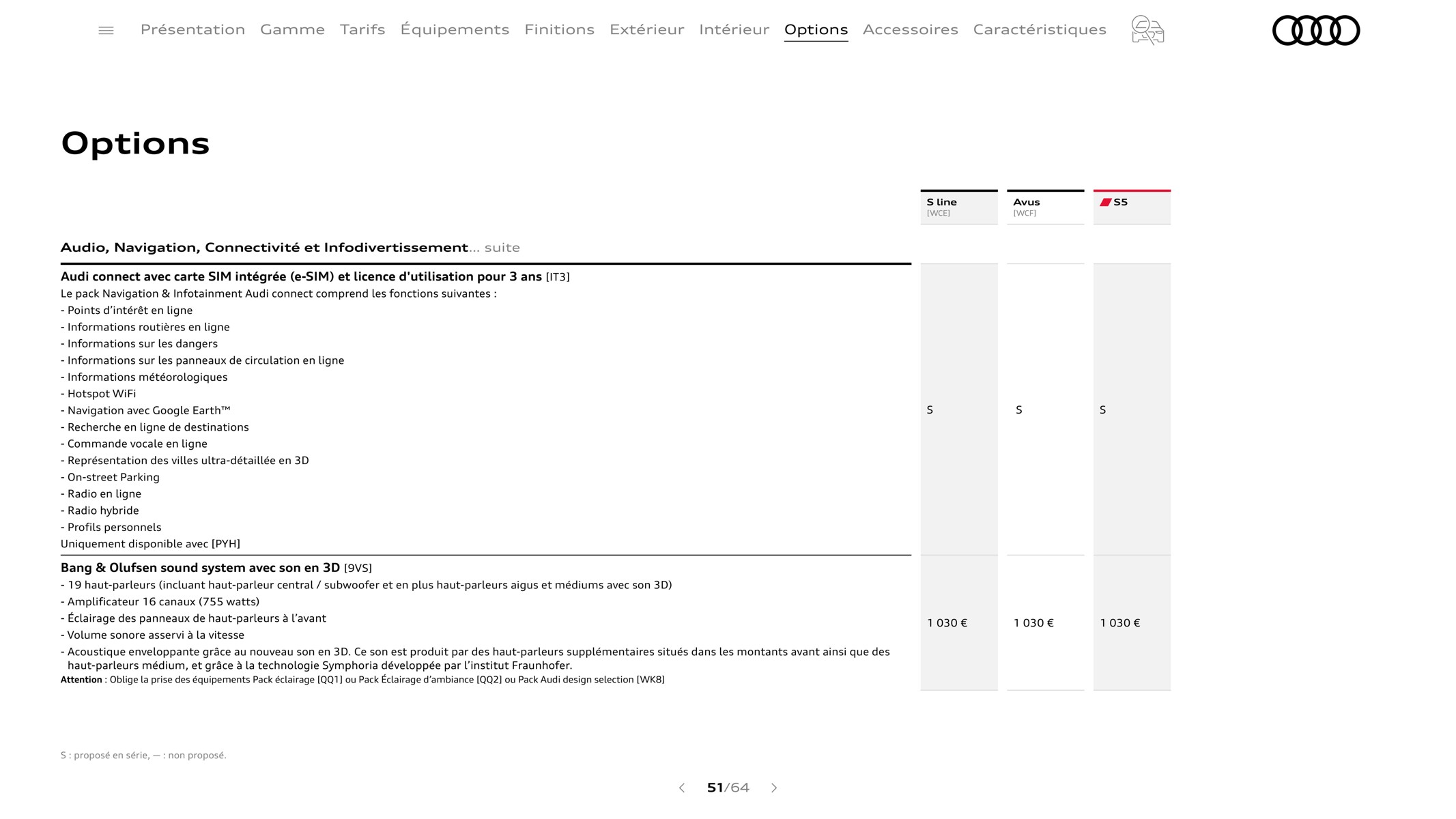Screen dimensions: 1456x819
Task: Switch to the Équipements tab
Action: point(455,29)
